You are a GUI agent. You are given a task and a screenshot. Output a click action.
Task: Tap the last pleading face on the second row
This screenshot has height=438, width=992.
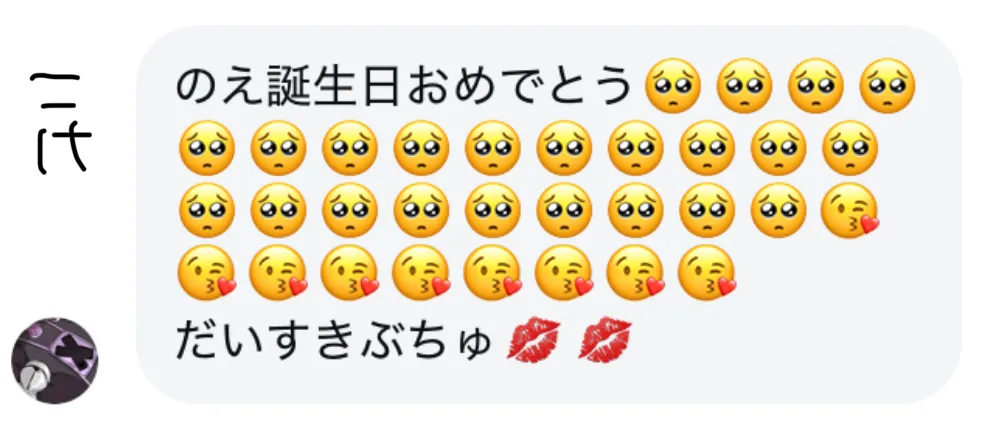point(850,148)
